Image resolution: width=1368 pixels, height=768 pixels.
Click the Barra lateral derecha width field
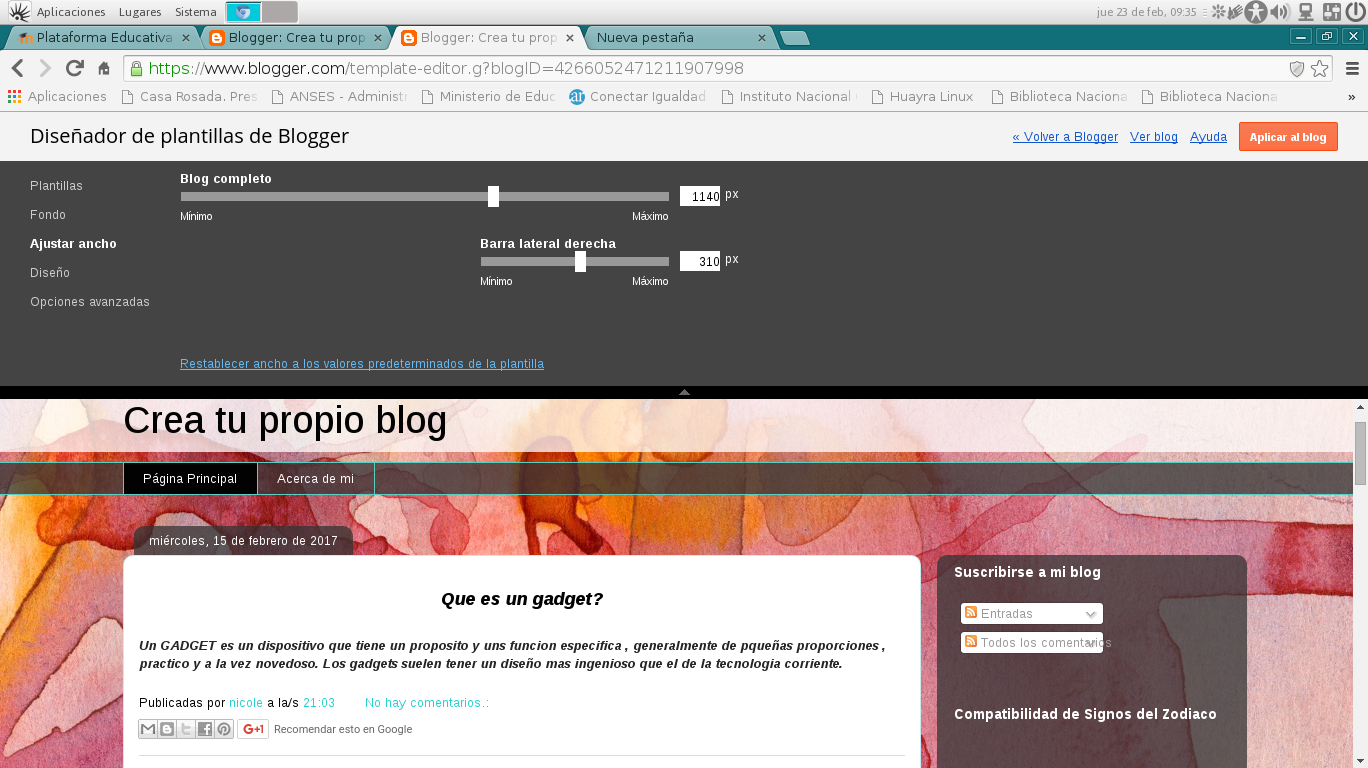(700, 261)
